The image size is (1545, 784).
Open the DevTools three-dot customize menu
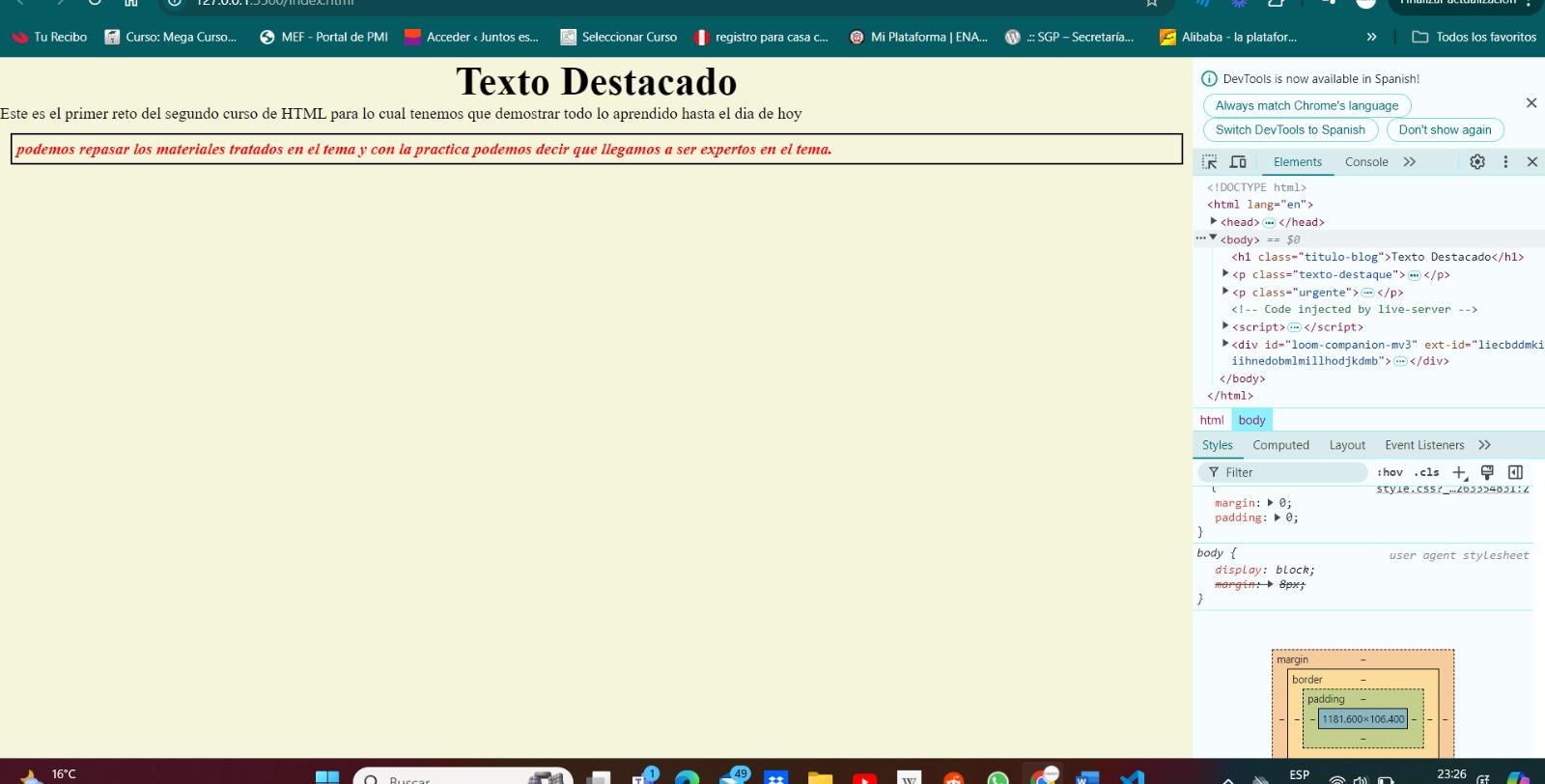pos(1505,162)
